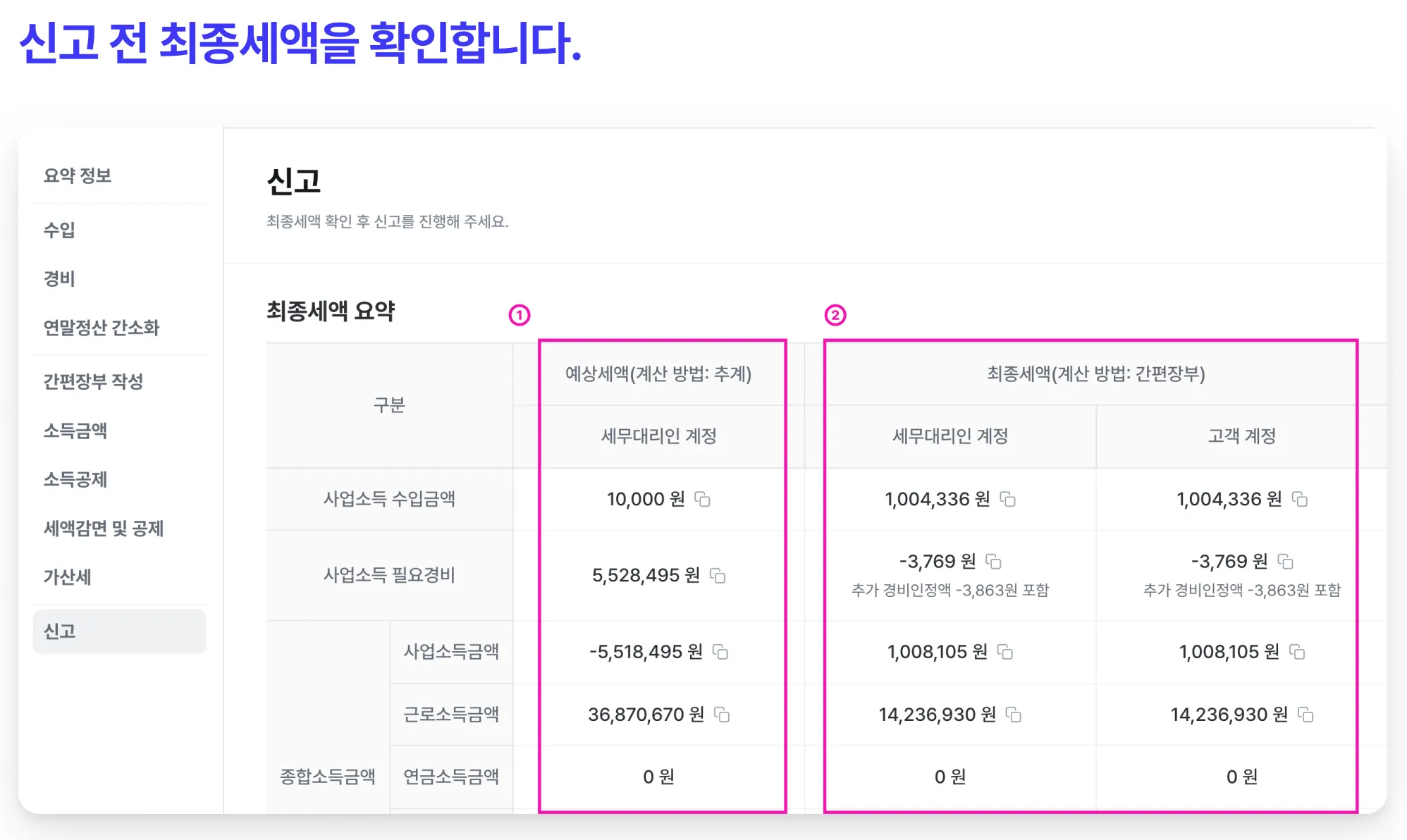The width and height of the screenshot is (1407, 840).
Task: Copy tax agent's 1,004,336 원 revenue value
Action: point(1008,499)
